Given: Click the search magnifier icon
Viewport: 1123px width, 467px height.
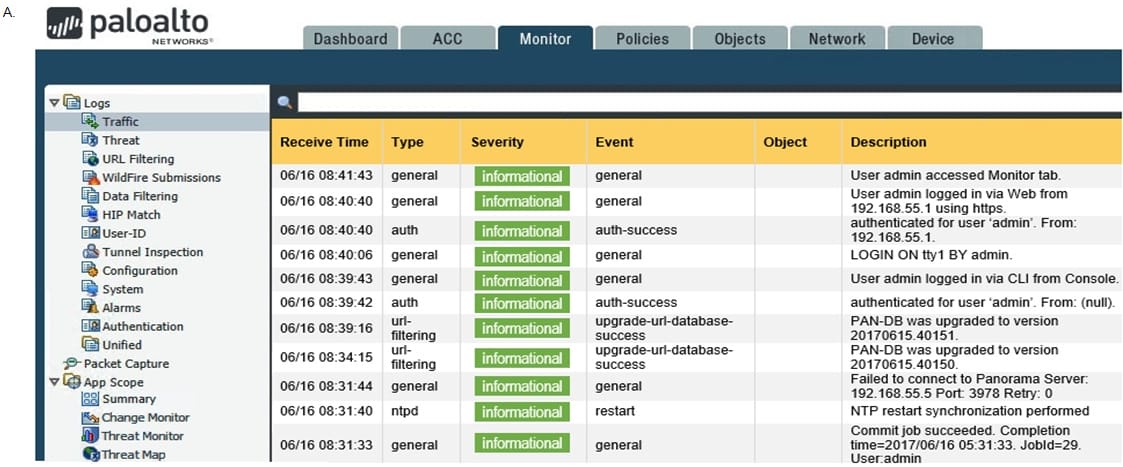Looking at the screenshot, I should tap(284, 102).
